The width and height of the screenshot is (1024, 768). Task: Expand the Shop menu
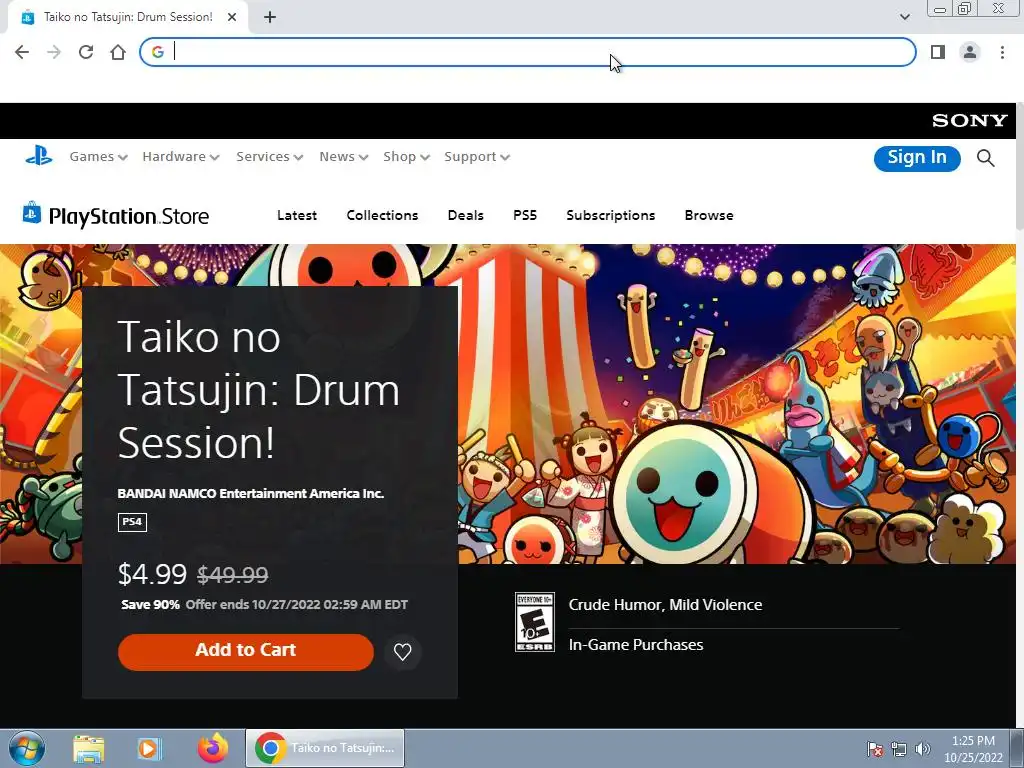click(x=406, y=157)
